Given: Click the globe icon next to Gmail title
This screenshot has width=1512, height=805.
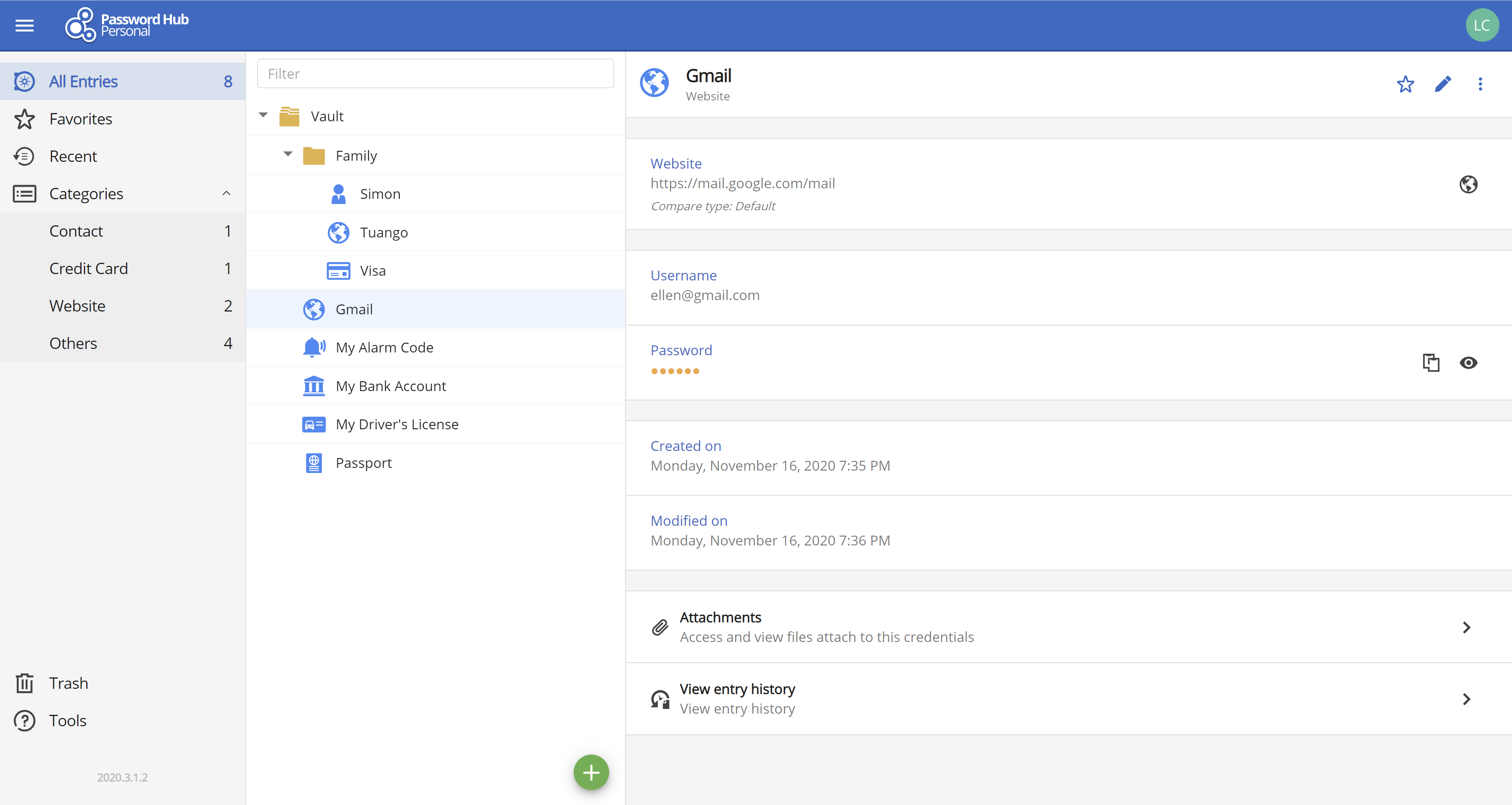Looking at the screenshot, I should pos(654,83).
